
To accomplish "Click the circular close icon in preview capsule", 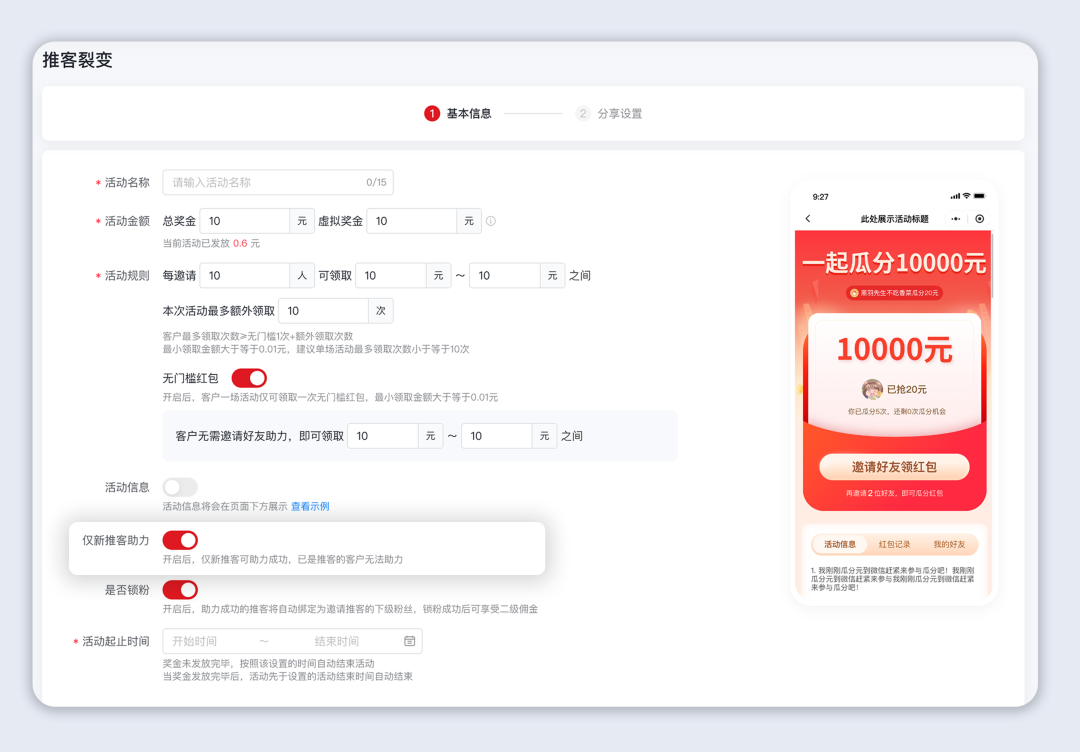I will click(979, 218).
